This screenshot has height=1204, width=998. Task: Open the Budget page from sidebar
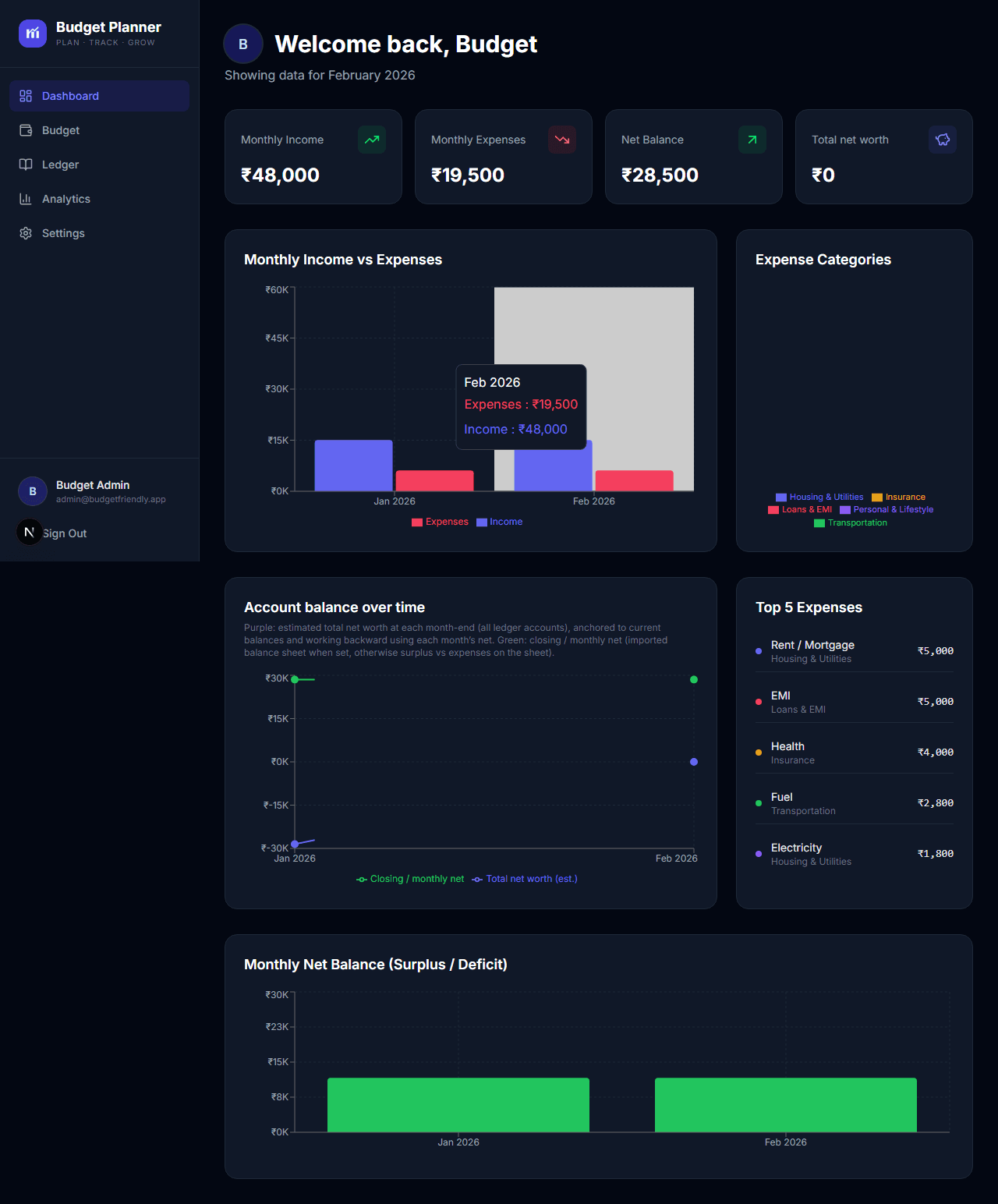pyautogui.click(x=100, y=130)
